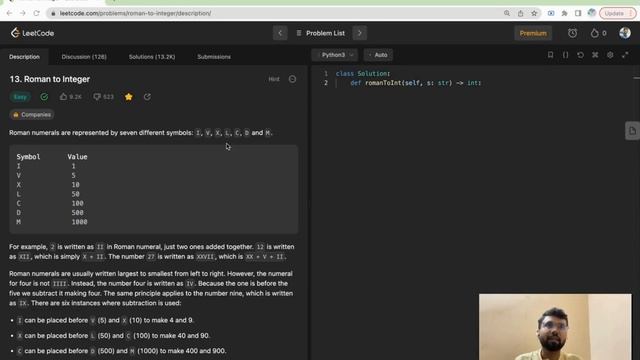The width and height of the screenshot is (640, 360).
Task: Bookmark page with star icon in address bar
Action: [x=534, y=13]
